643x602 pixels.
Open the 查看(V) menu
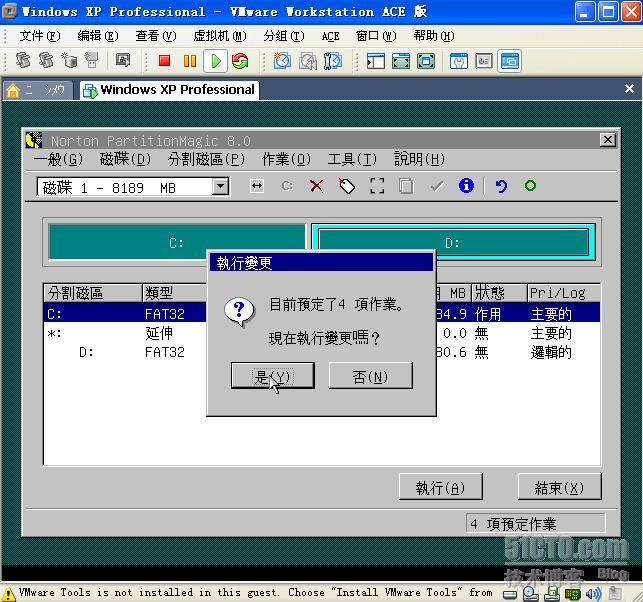(156, 36)
